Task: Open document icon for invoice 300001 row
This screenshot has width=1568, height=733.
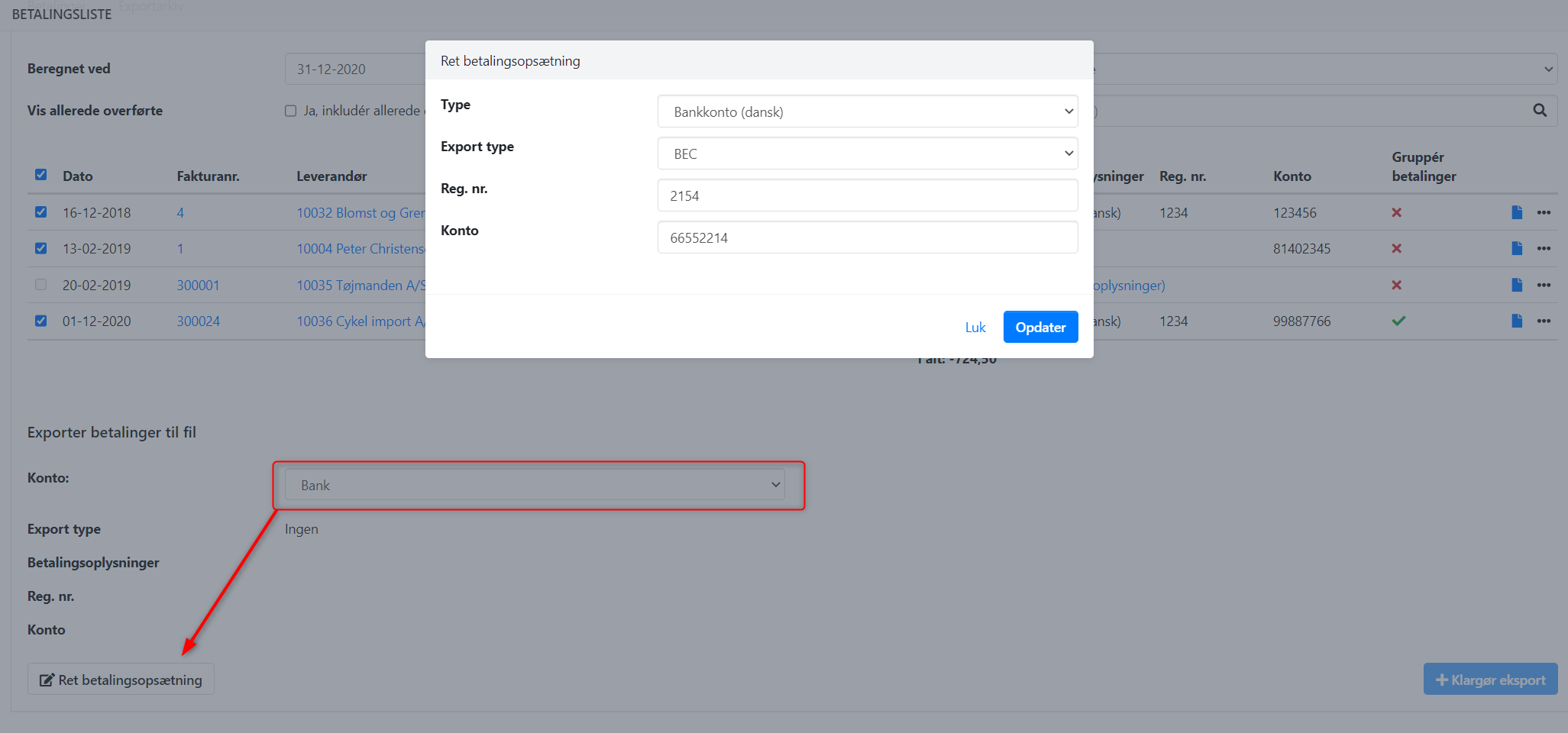Action: pos(1517,285)
